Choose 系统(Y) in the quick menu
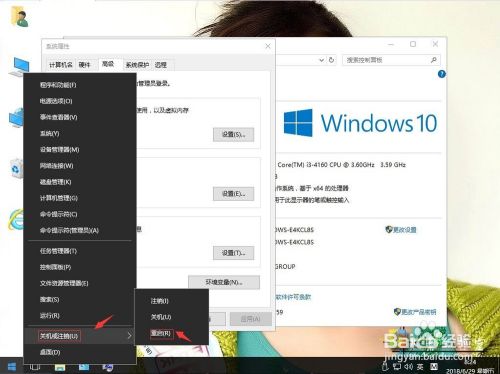The image size is (500, 374). pyautogui.click(x=80, y=133)
